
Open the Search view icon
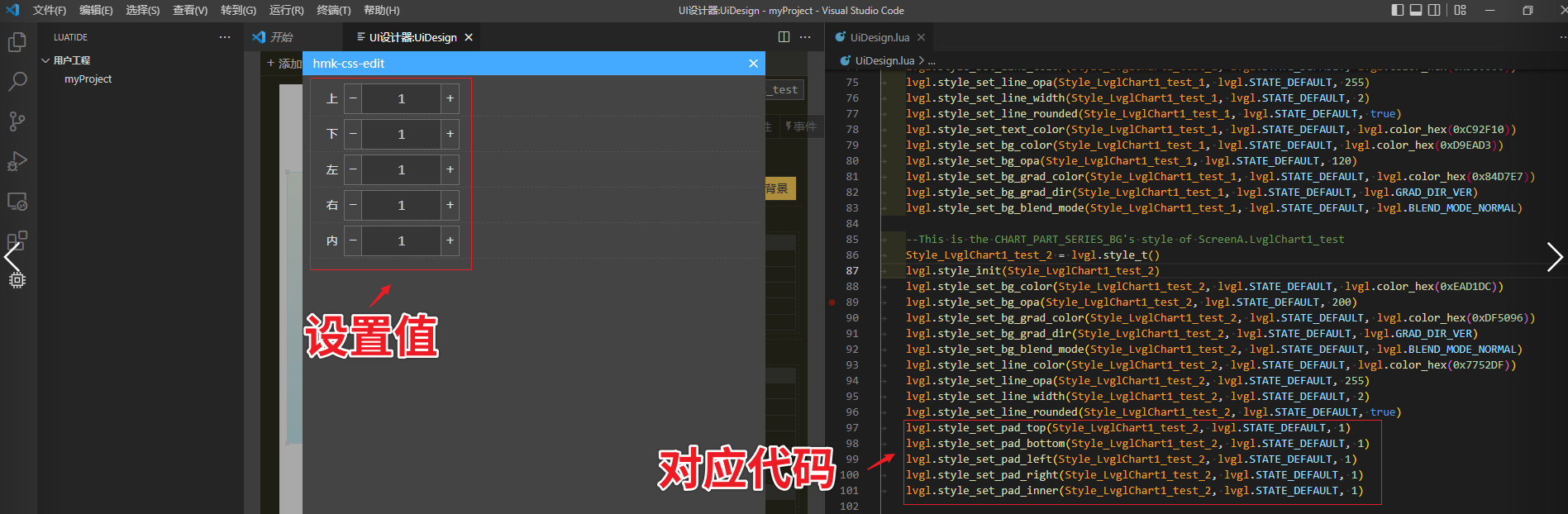[17, 81]
